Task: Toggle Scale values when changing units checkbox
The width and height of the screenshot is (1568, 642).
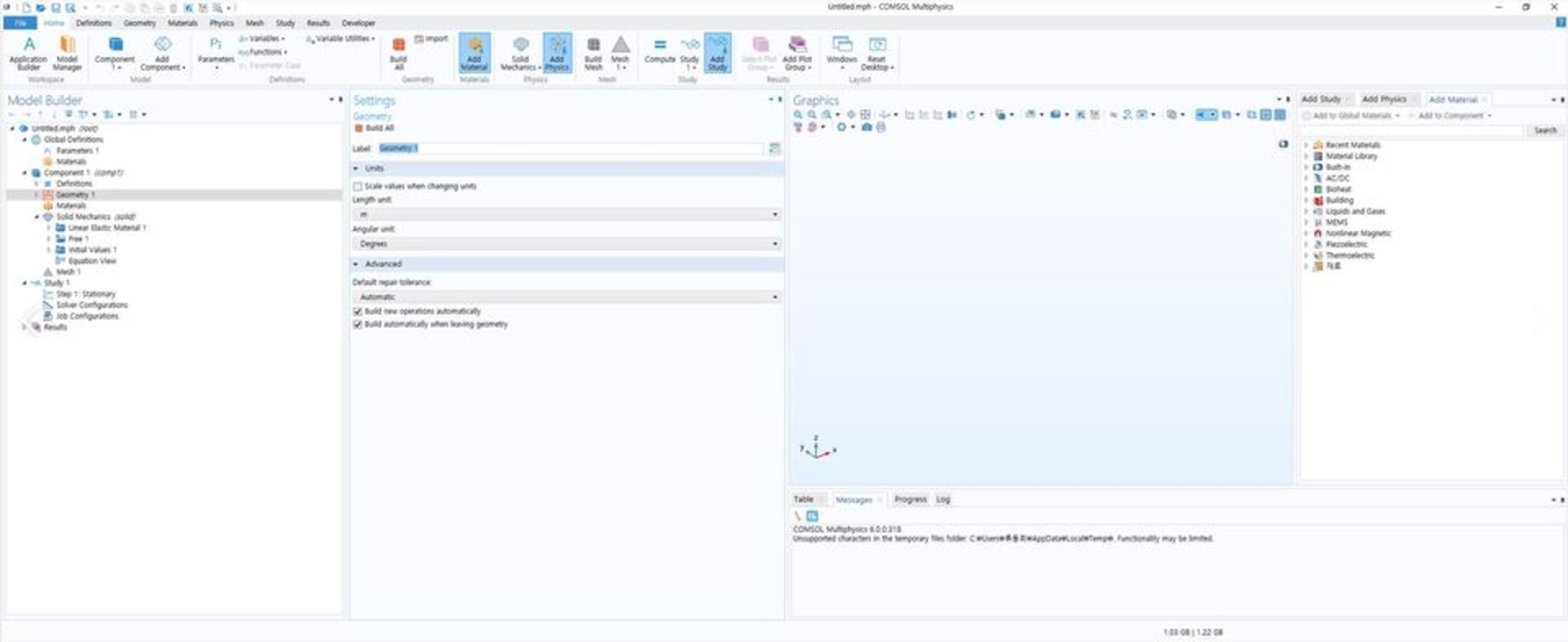Action: (357, 186)
